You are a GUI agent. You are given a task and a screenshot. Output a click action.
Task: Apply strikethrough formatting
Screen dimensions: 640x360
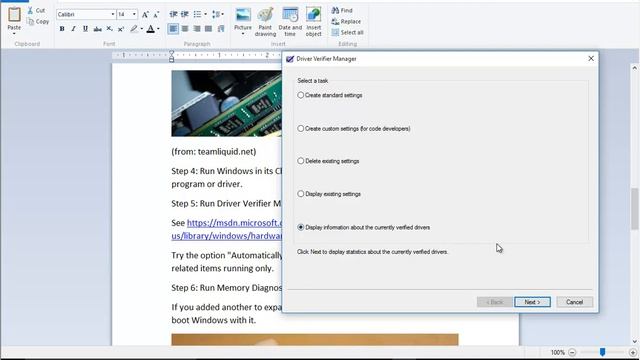point(97,29)
